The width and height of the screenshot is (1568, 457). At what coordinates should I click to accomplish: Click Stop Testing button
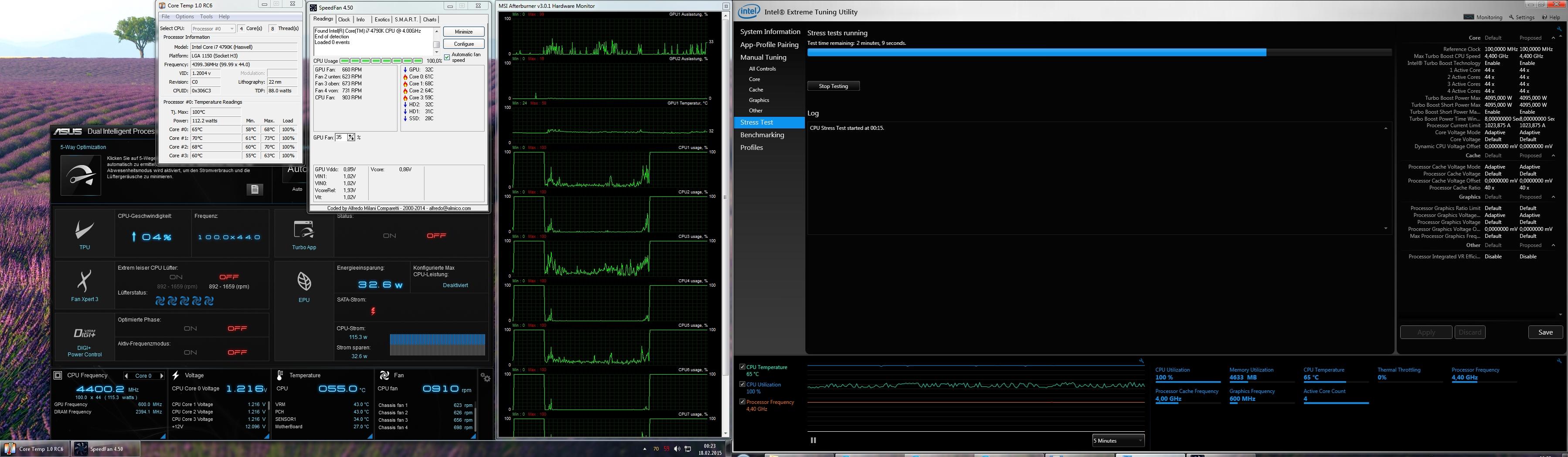pos(833,86)
